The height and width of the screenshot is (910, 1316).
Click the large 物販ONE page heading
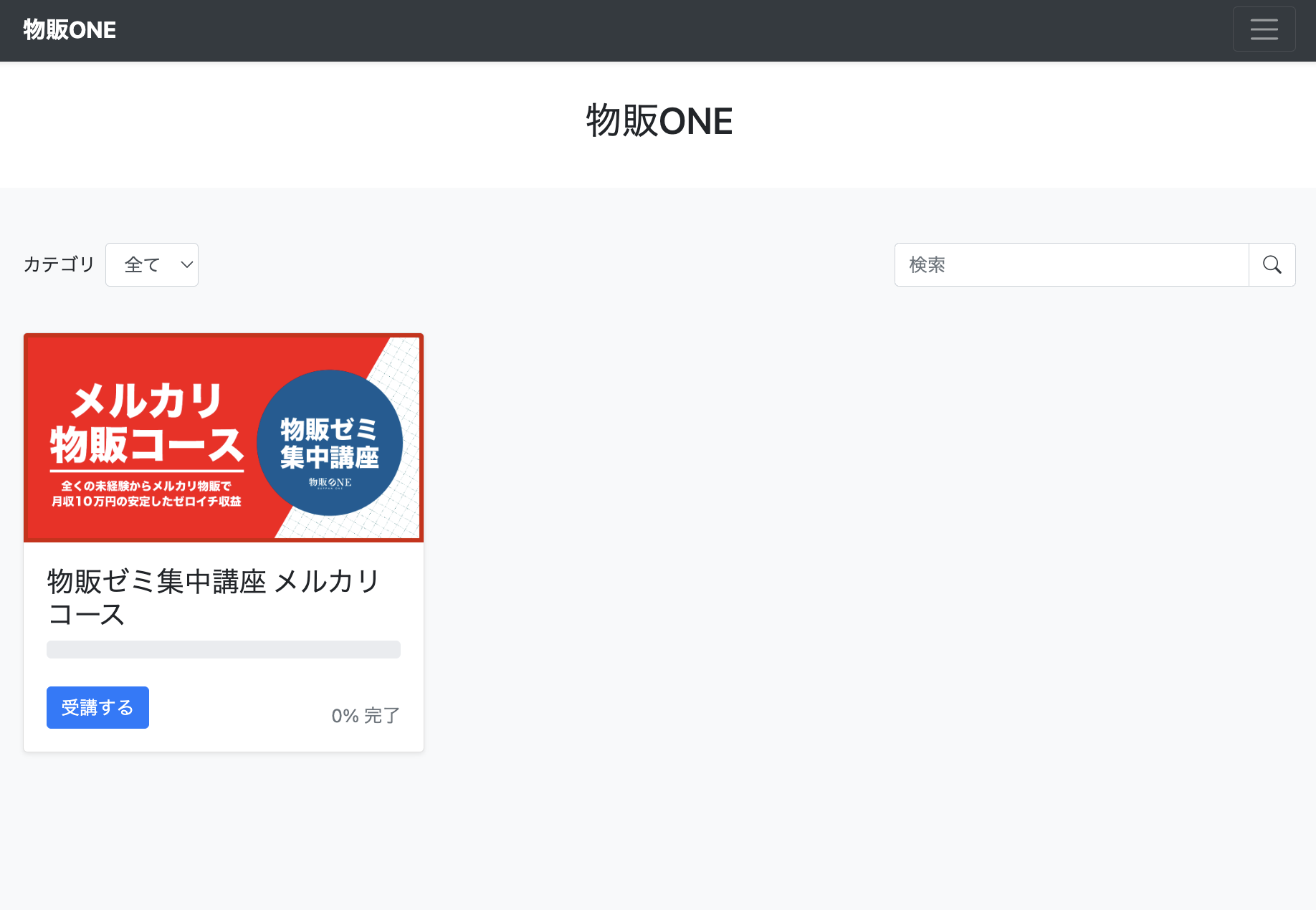pyautogui.click(x=659, y=120)
